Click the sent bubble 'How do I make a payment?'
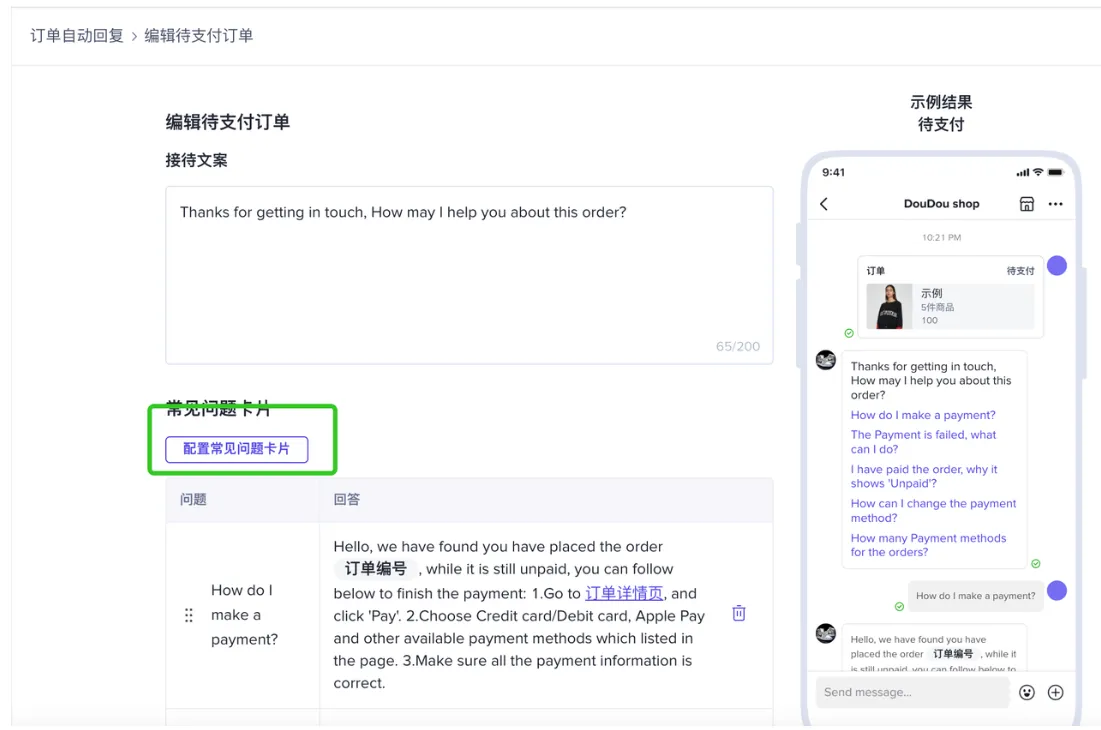 click(975, 596)
